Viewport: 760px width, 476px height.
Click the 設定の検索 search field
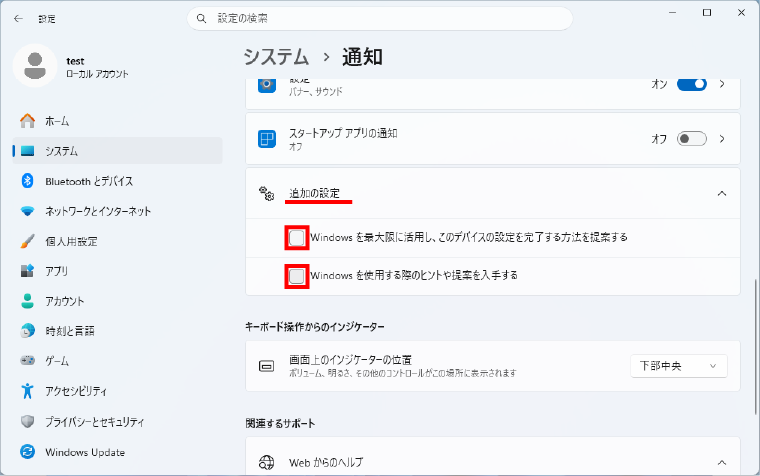[380, 18]
